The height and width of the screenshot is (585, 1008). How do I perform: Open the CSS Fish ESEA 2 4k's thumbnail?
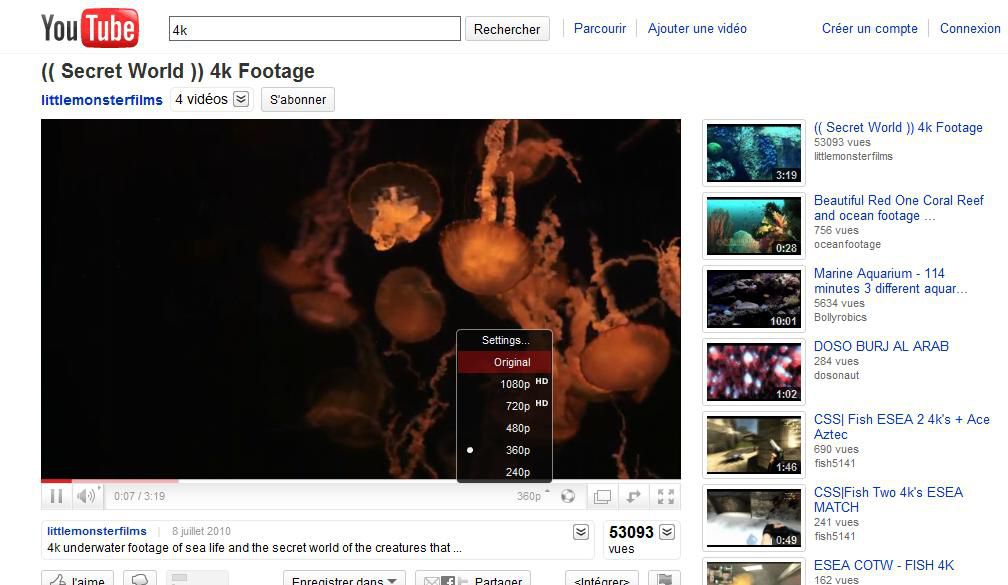[x=753, y=446]
